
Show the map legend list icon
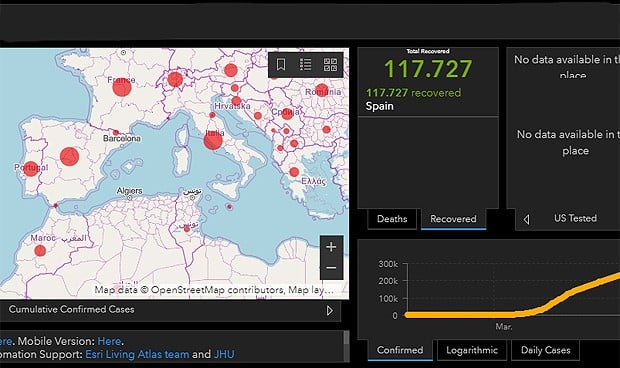(x=305, y=64)
